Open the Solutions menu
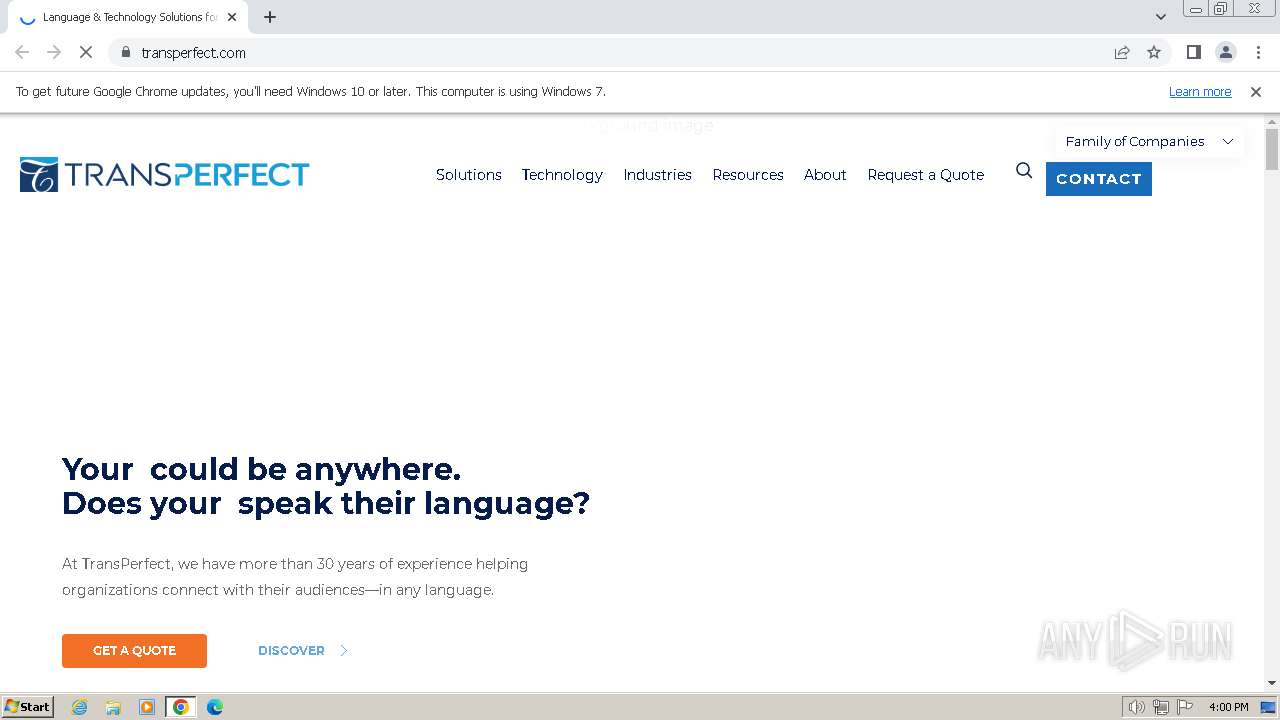The image size is (1280, 720). (x=468, y=175)
